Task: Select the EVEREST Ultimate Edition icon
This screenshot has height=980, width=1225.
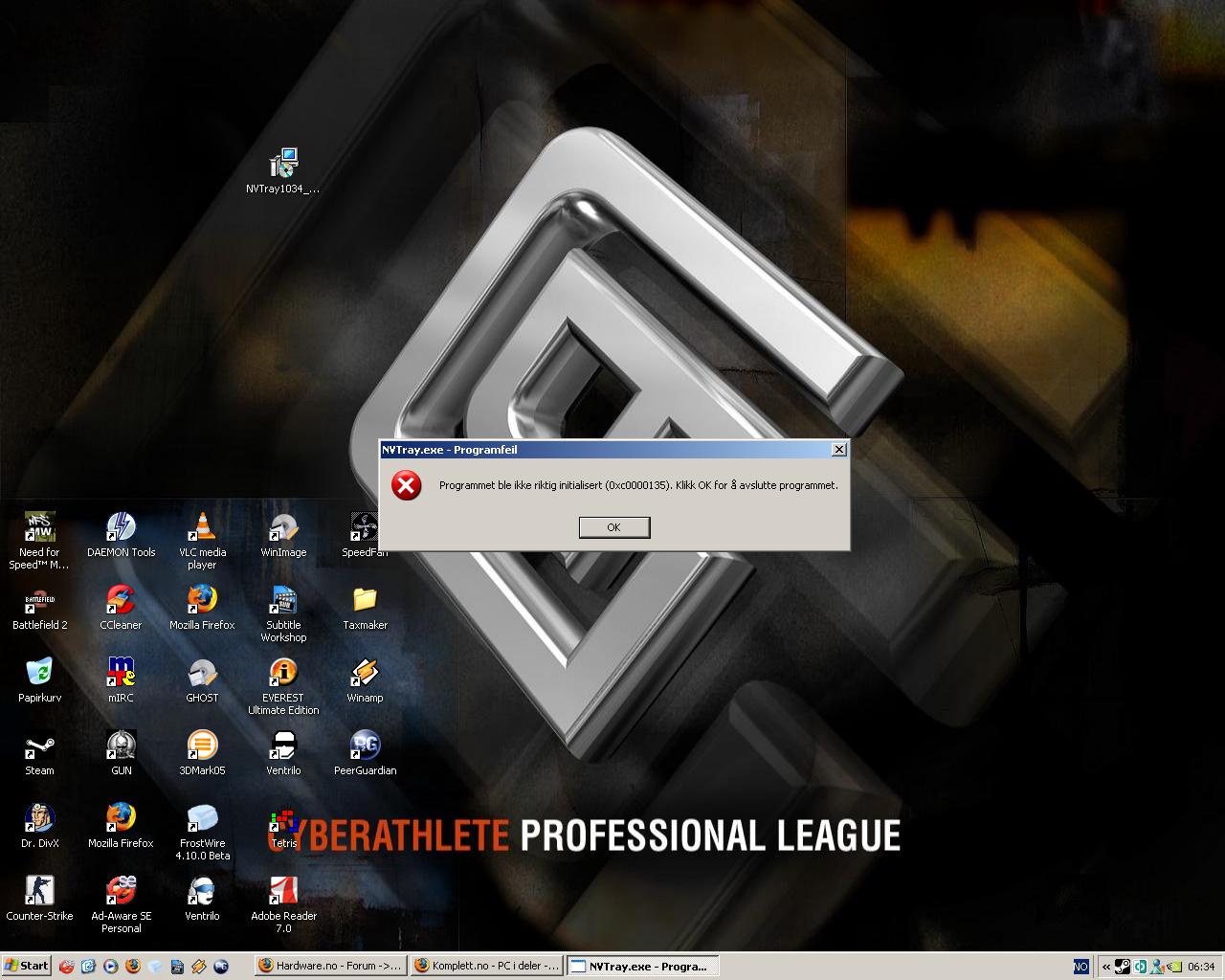Action: pyautogui.click(x=283, y=686)
